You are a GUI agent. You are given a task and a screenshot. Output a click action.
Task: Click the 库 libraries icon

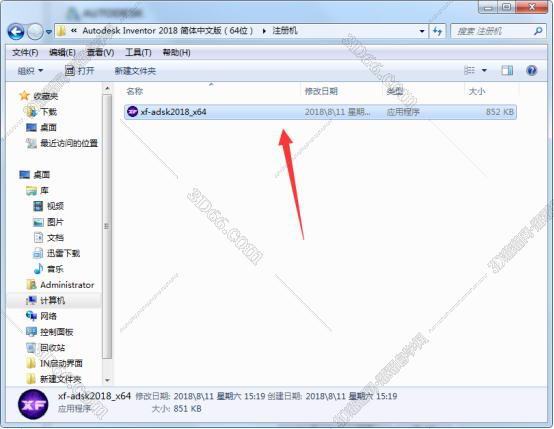[31, 191]
